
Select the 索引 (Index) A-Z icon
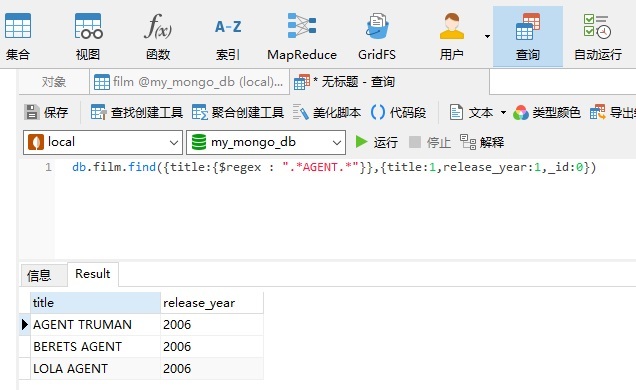click(x=228, y=36)
